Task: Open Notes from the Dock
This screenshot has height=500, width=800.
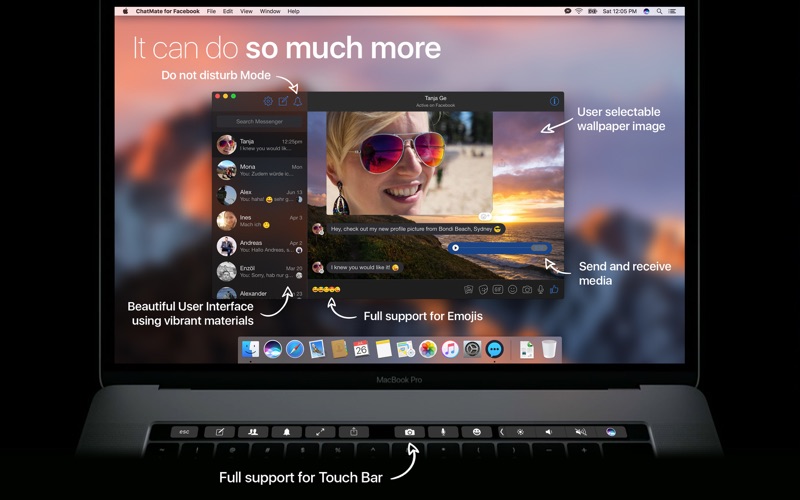Action: click(383, 349)
